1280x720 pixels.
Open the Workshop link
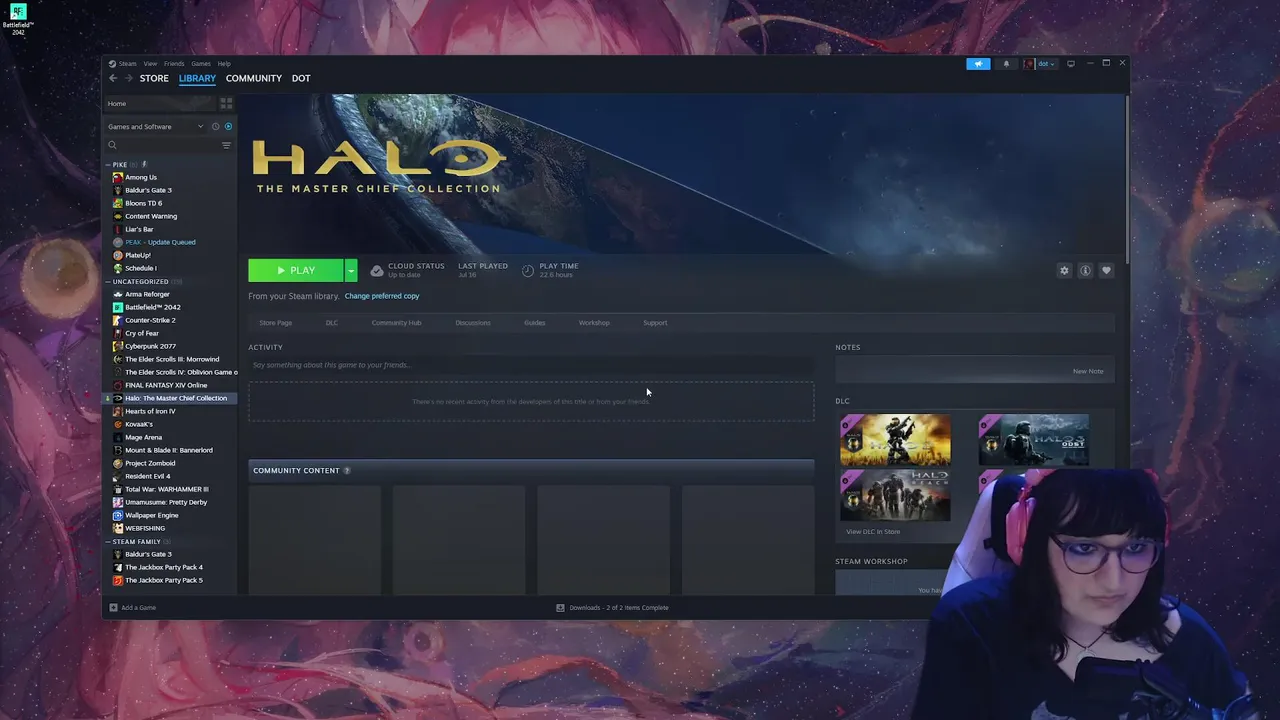(x=594, y=323)
